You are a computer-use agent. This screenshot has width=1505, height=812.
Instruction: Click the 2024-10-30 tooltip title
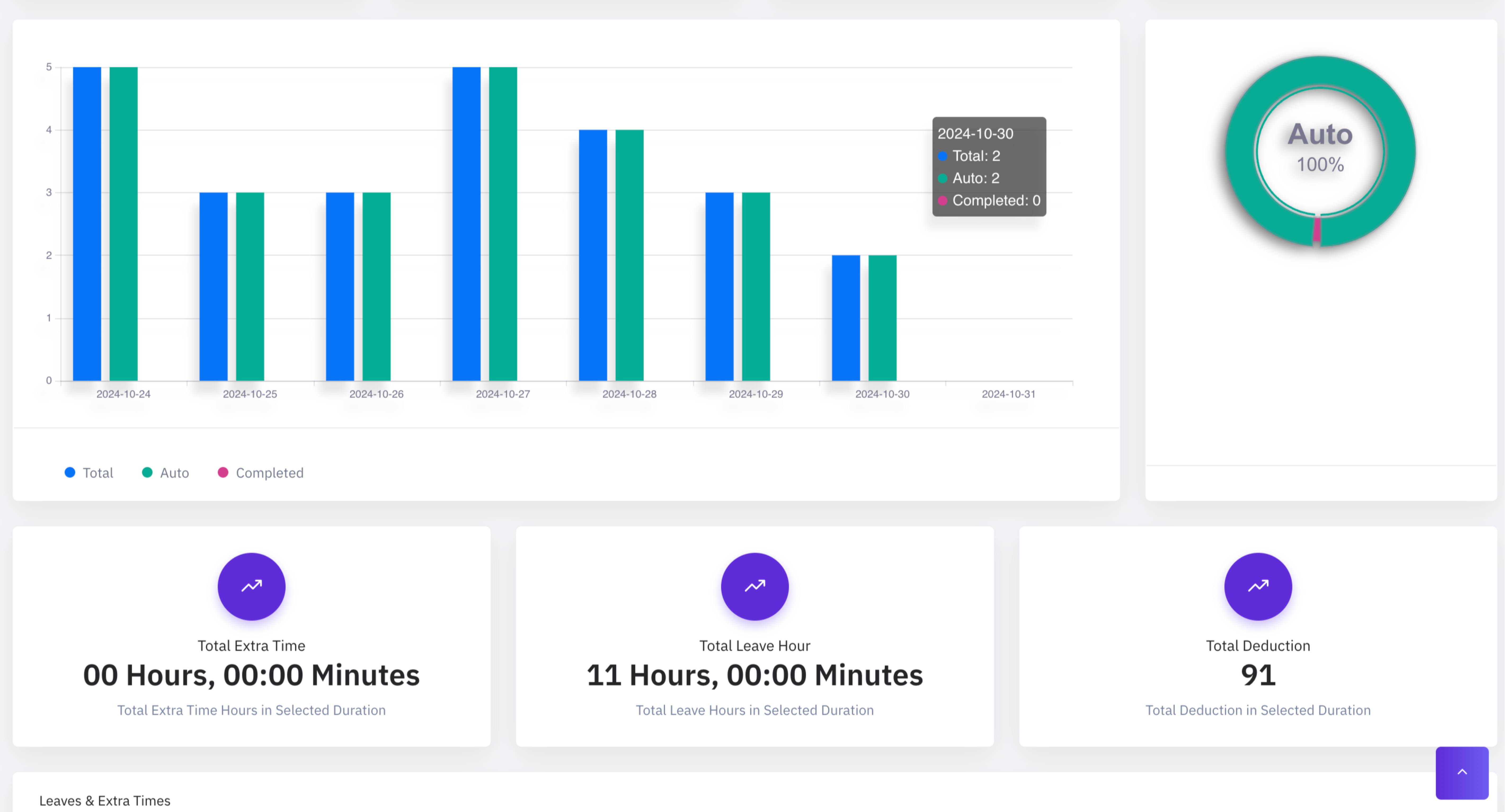(x=975, y=134)
